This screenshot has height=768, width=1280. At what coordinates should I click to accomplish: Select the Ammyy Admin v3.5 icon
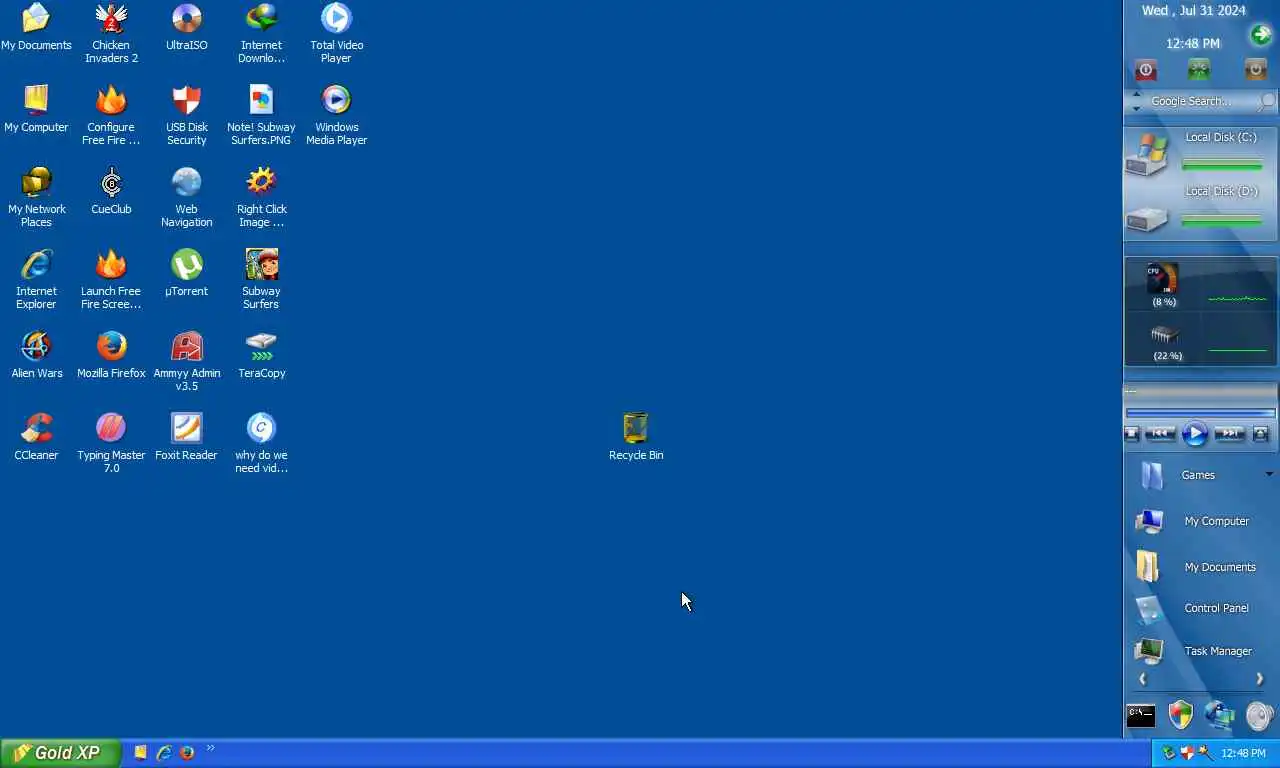(186, 362)
